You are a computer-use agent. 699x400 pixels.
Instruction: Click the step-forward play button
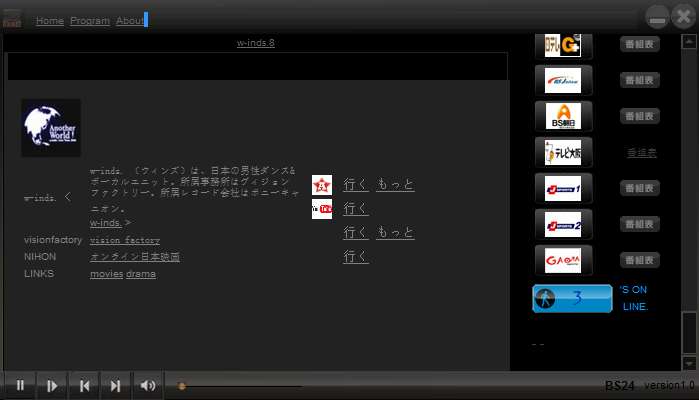tap(52, 385)
